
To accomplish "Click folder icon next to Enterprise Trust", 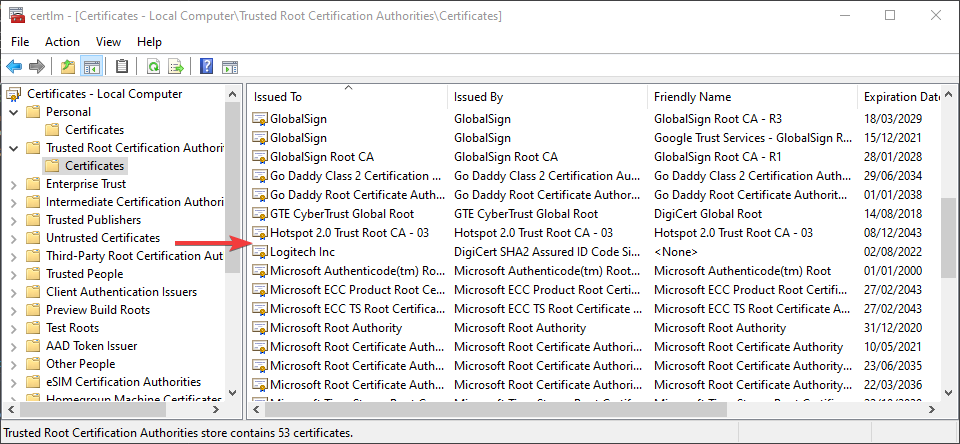I will click(x=32, y=184).
